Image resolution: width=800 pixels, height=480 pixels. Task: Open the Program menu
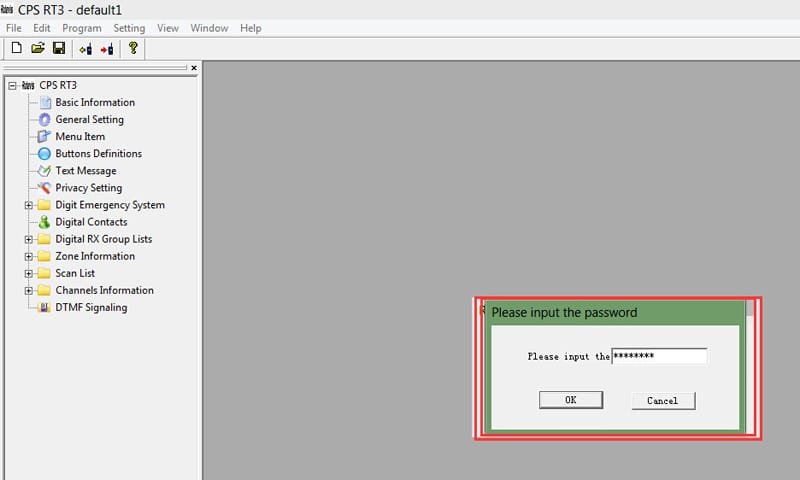pos(82,28)
